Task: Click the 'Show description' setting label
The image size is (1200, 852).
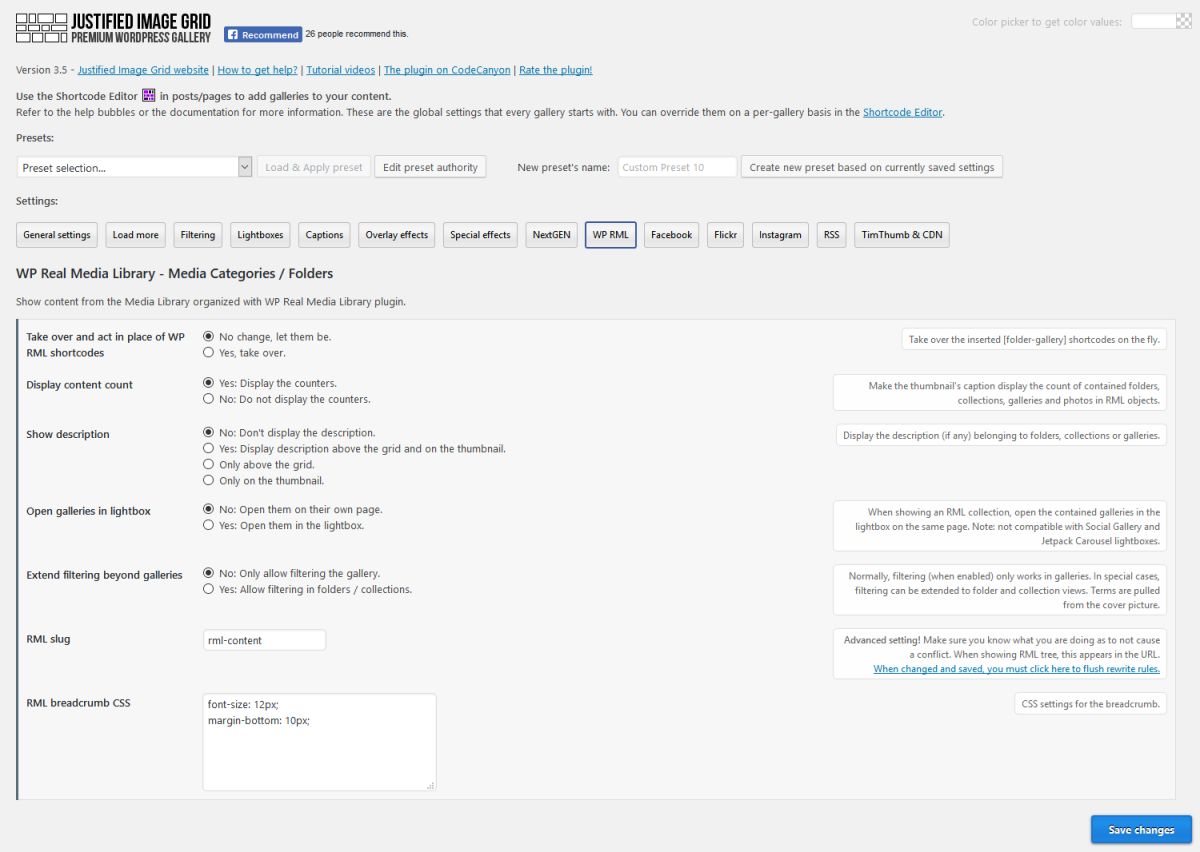Action: point(68,435)
